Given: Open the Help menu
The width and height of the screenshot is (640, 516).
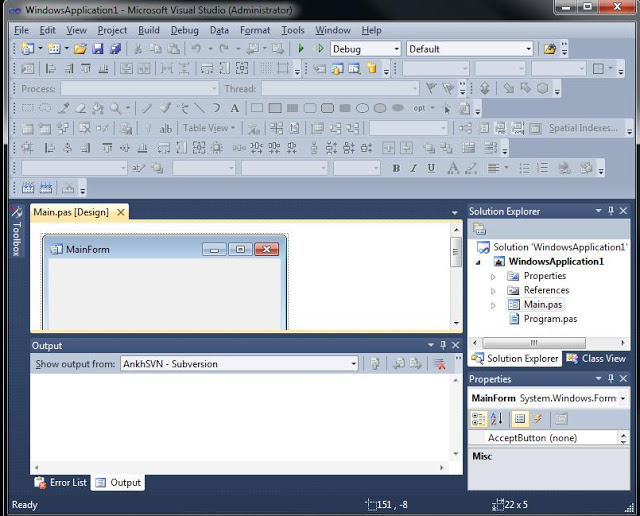Looking at the screenshot, I should coord(371,30).
